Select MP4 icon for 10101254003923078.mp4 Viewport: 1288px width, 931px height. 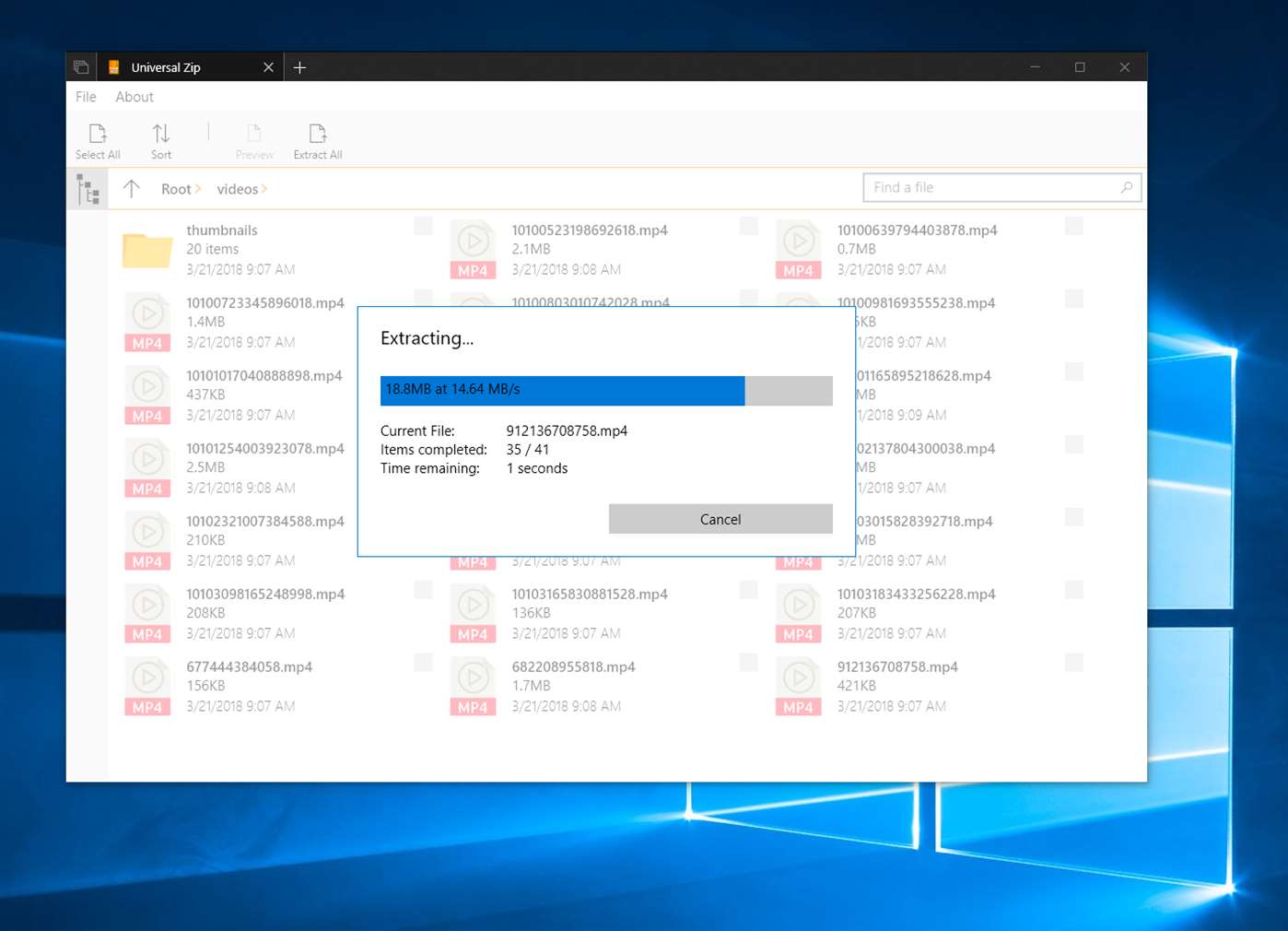[x=147, y=468]
